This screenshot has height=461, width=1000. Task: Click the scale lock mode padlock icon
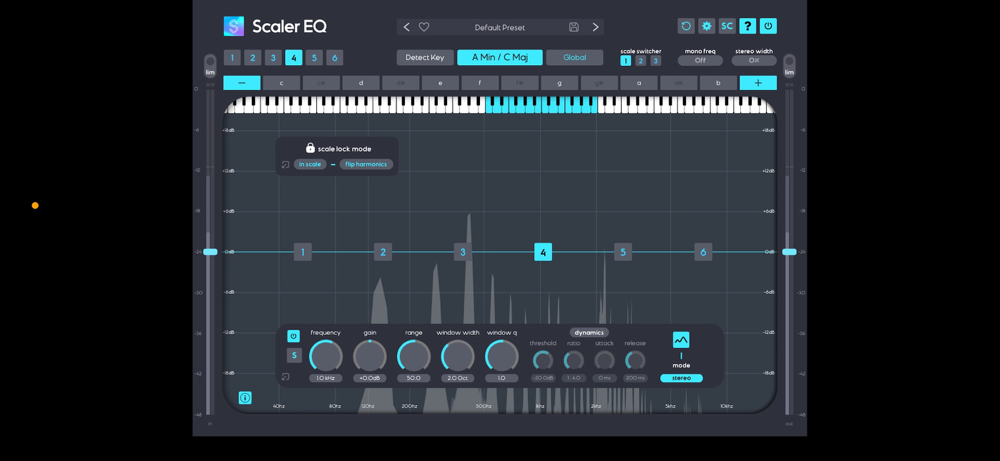(311, 148)
